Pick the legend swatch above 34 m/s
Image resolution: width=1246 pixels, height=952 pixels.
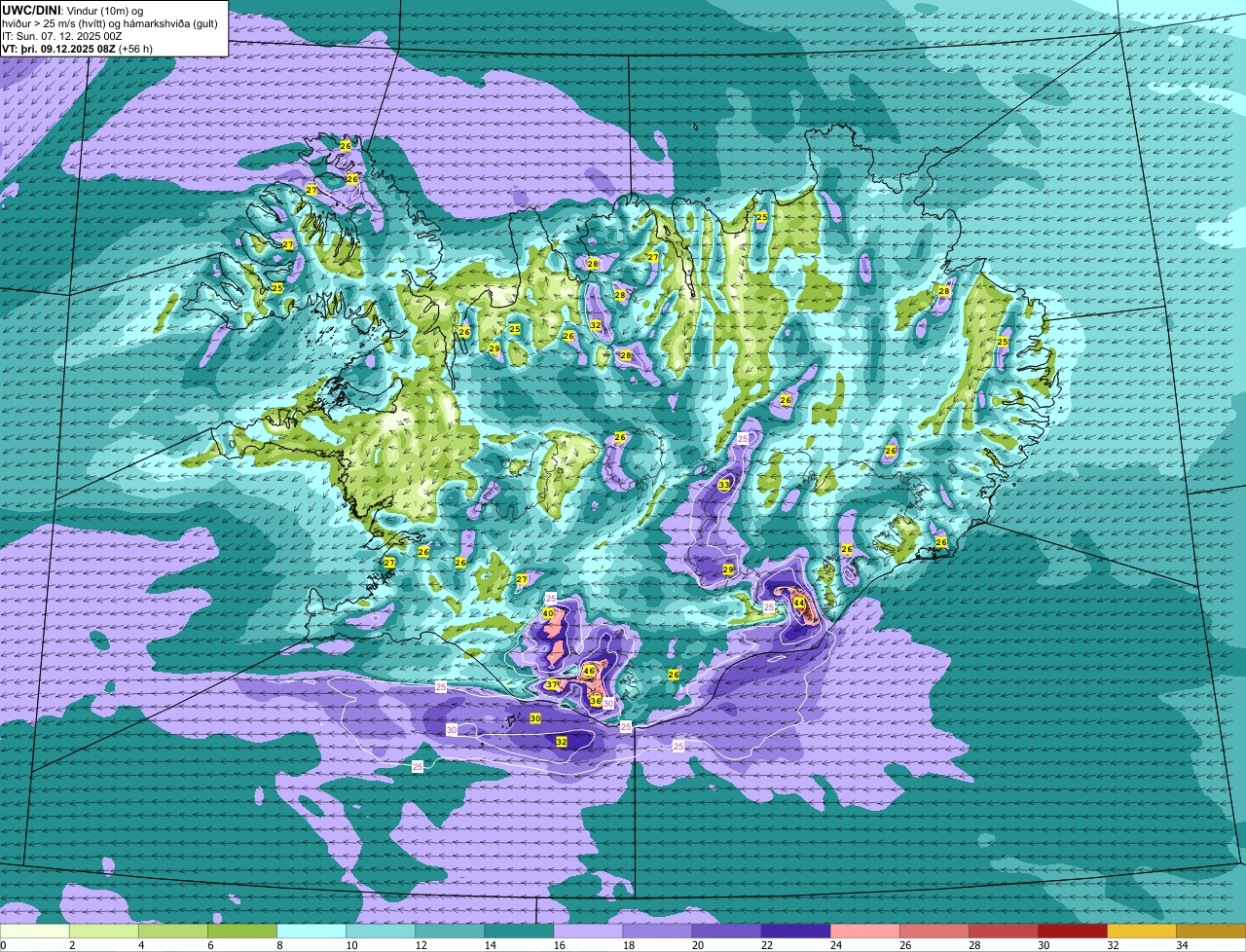(1211, 932)
